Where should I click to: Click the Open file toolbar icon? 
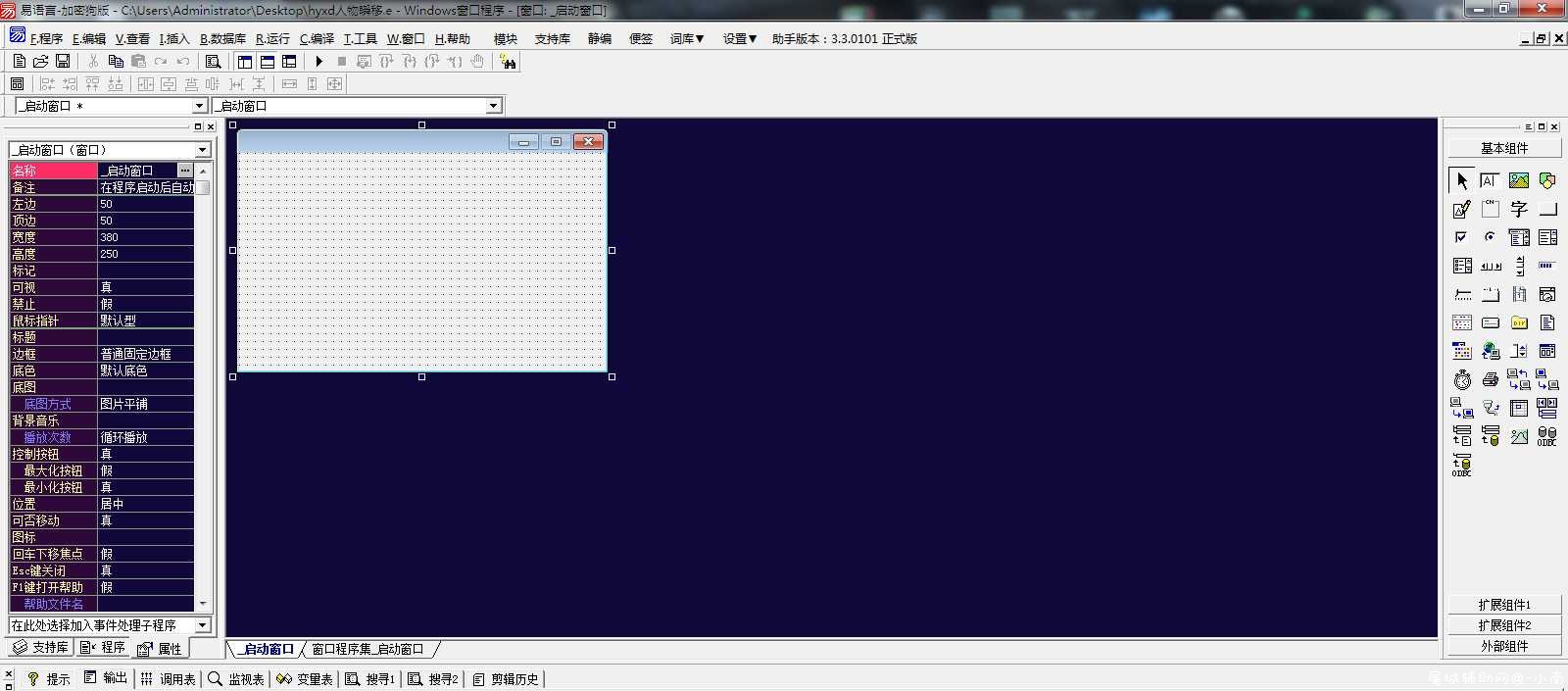[x=40, y=61]
